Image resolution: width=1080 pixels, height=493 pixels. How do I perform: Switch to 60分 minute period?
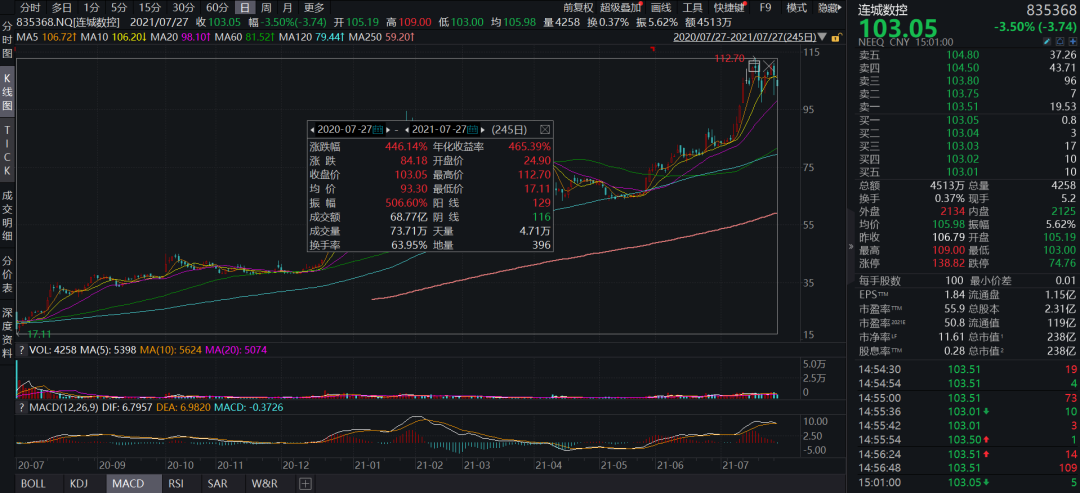tap(216, 7)
